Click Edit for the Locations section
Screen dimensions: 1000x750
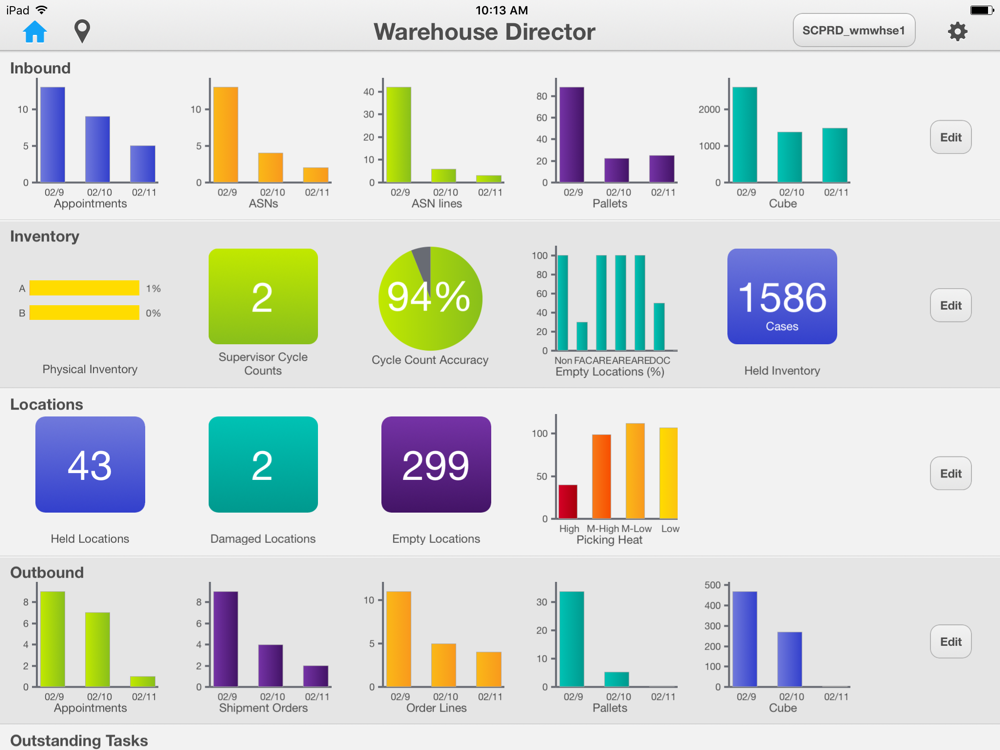[950, 473]
